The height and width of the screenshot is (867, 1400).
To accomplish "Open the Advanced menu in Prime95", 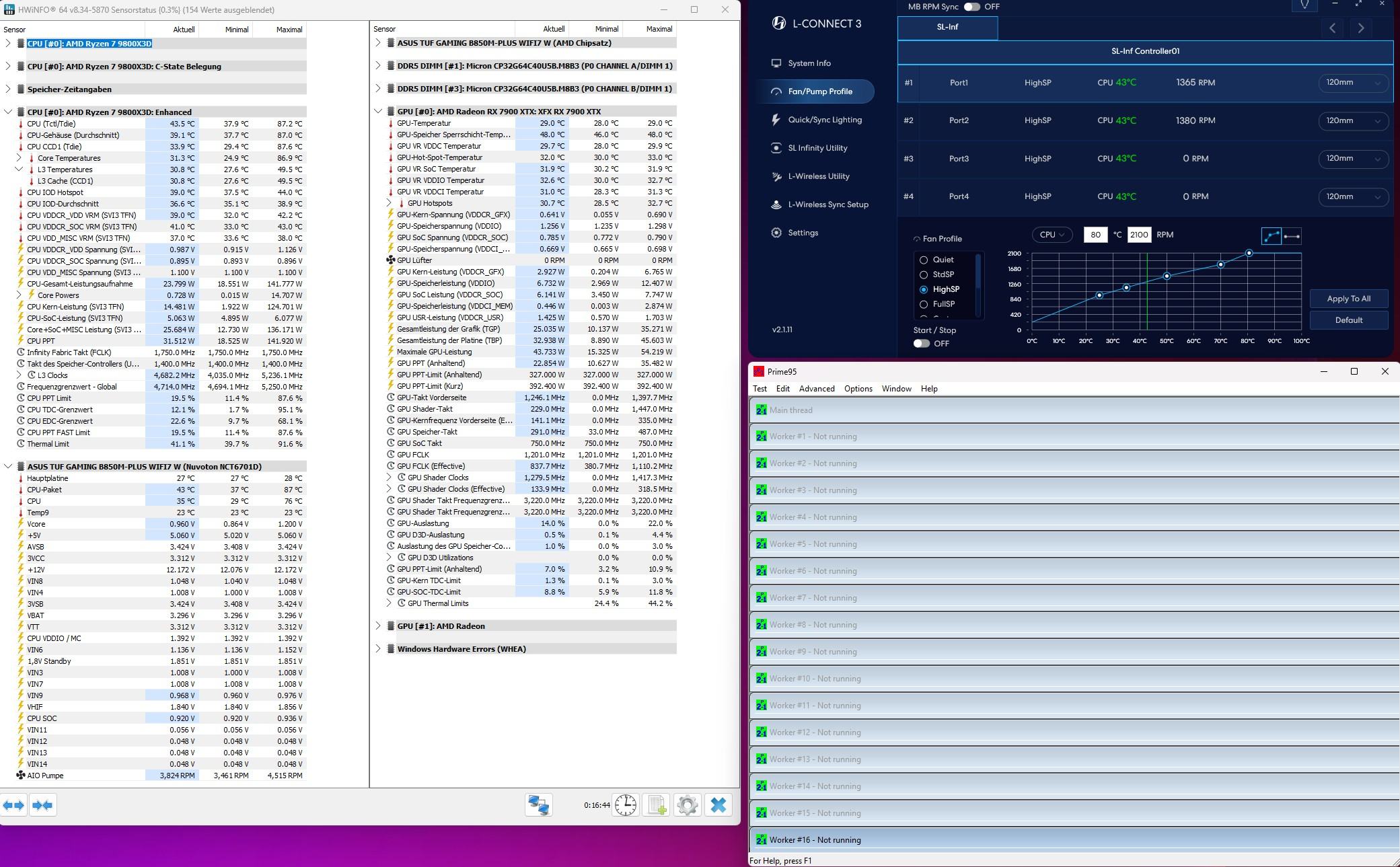I will click(816, 389).
